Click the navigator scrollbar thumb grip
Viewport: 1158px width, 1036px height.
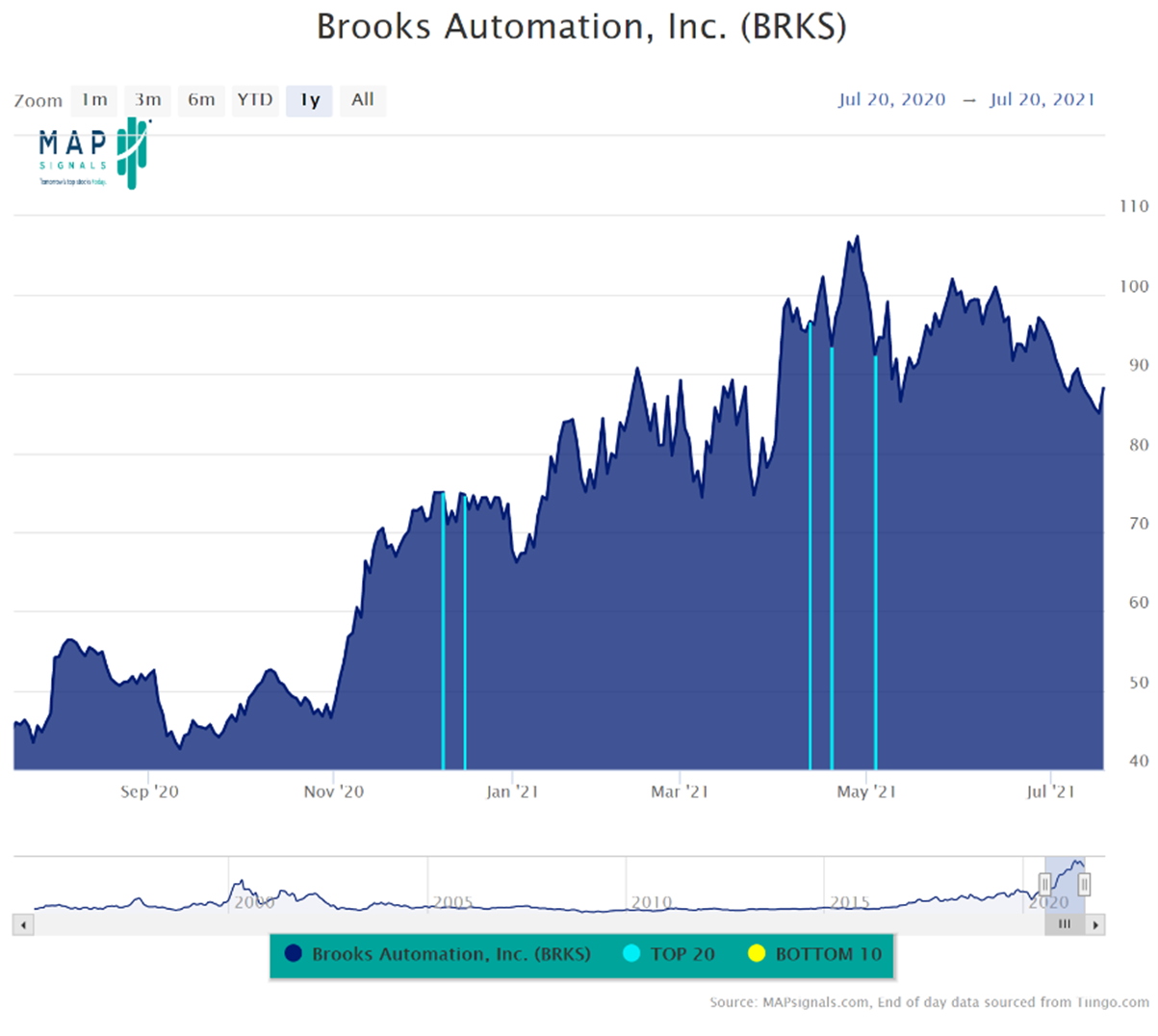pos(1065,924)
